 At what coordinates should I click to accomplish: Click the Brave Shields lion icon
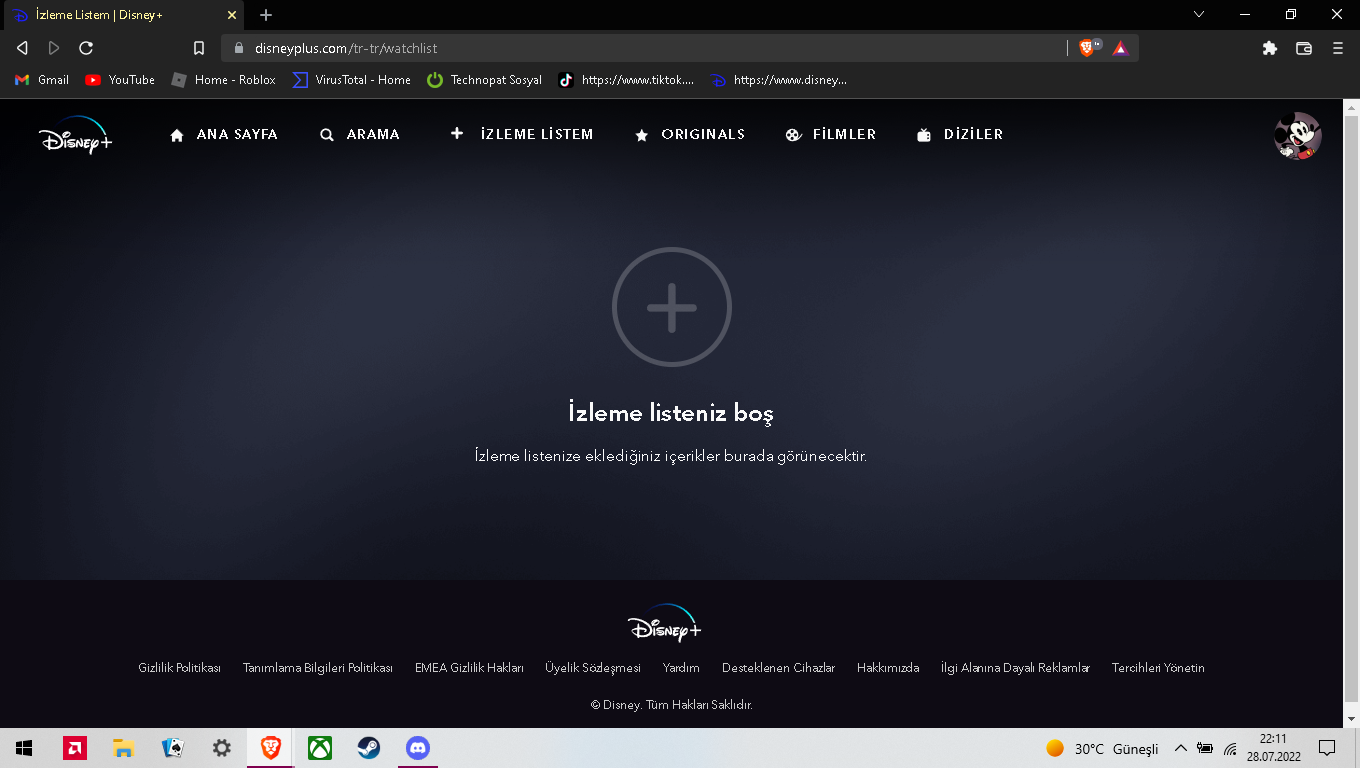(1087, 48)
